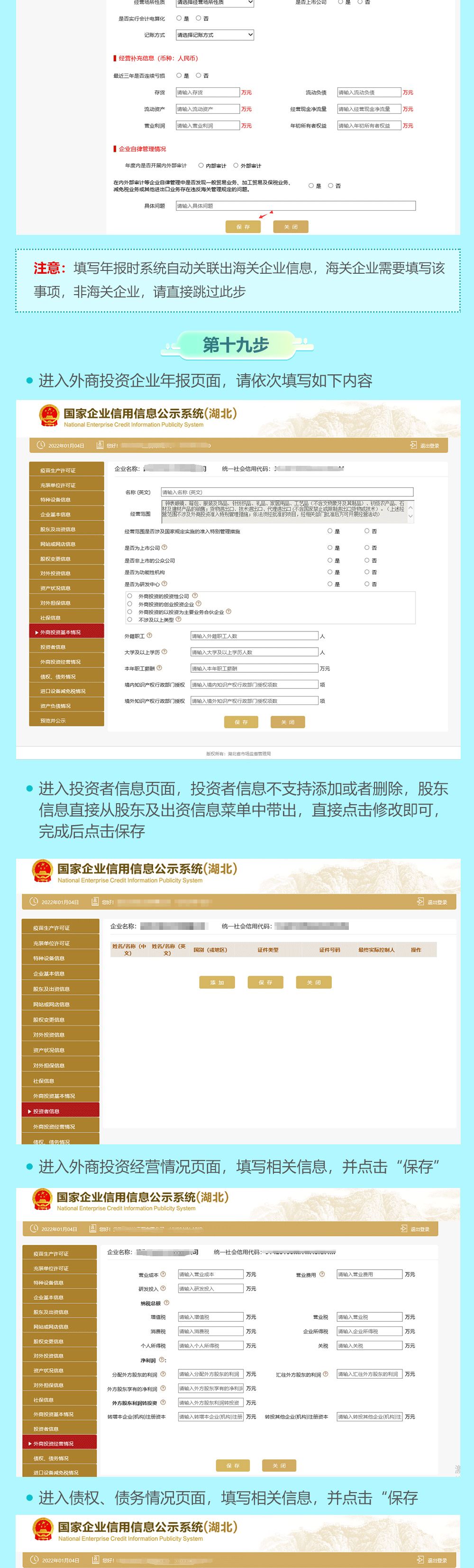Screen dimensions: 474x1568
Task: Click 关闭 button below 具体问题 field
Action: pyautogui.click(x=291, y=226)
